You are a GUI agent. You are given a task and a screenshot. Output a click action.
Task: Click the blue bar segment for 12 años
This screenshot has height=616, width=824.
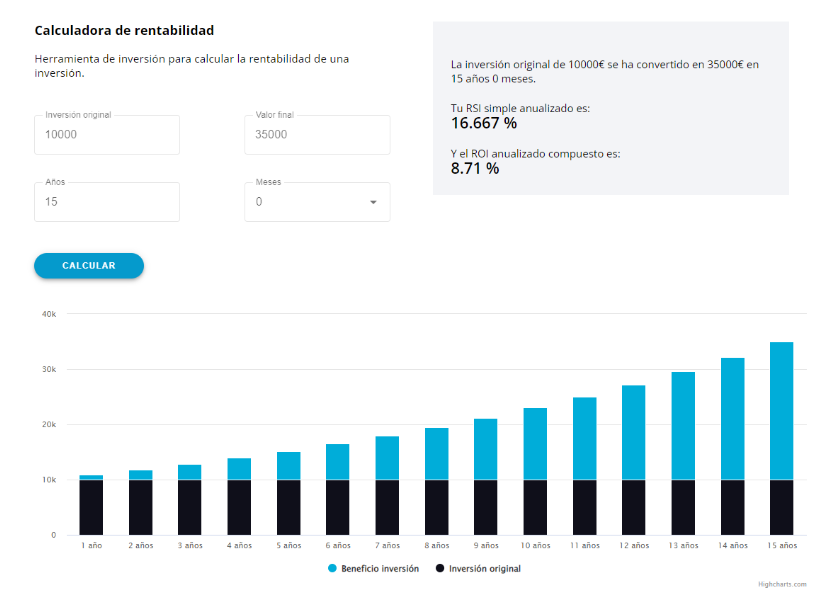(x=633, y=432)
